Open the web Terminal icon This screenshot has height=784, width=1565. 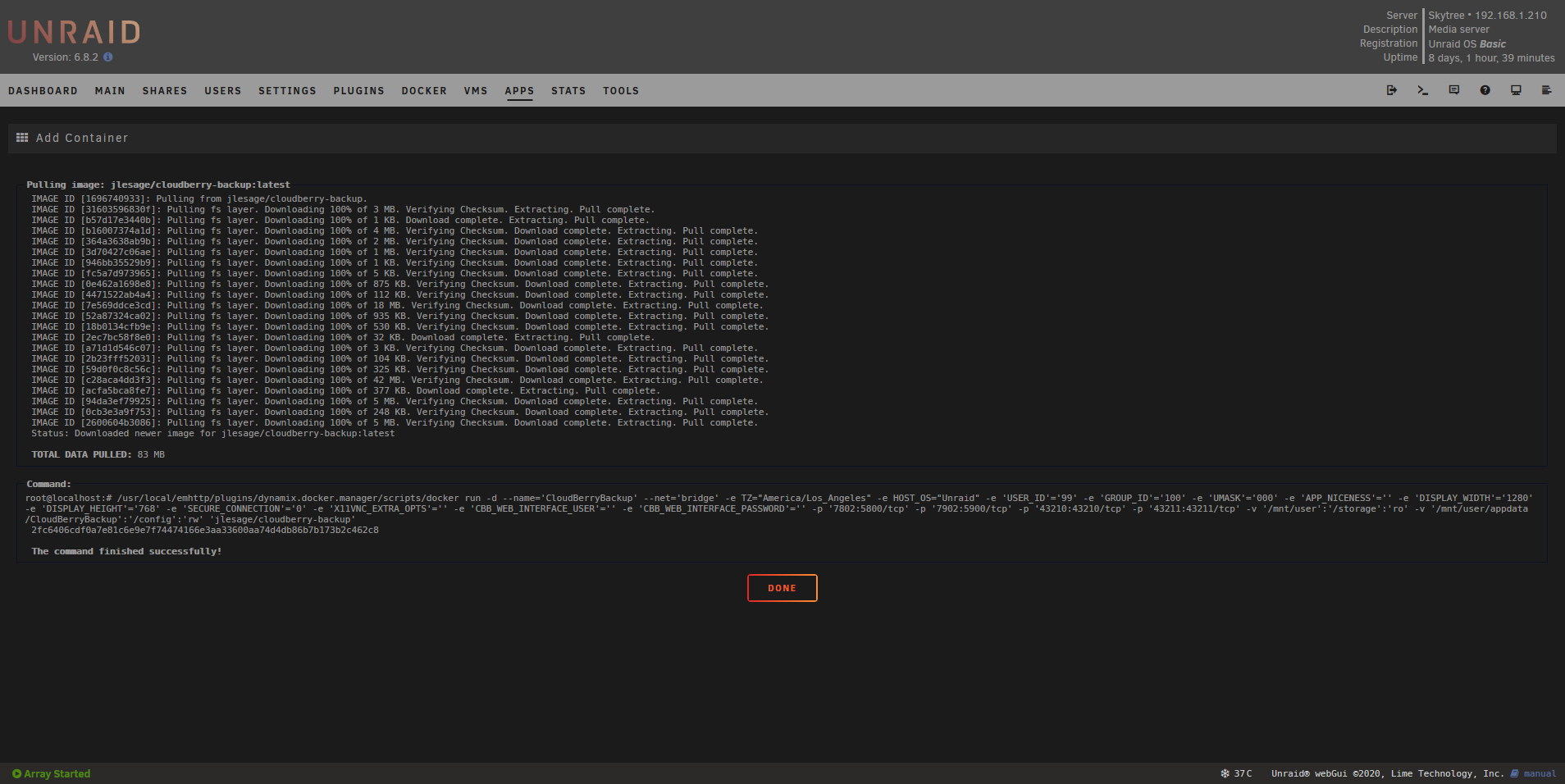click(1423, 90)
